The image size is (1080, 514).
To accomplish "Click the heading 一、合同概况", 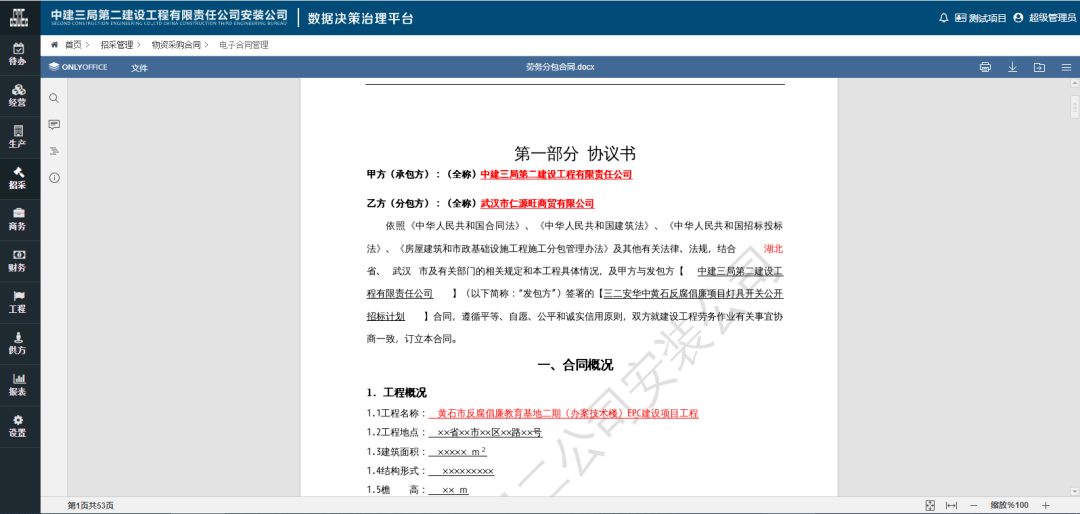I will 575,365.
